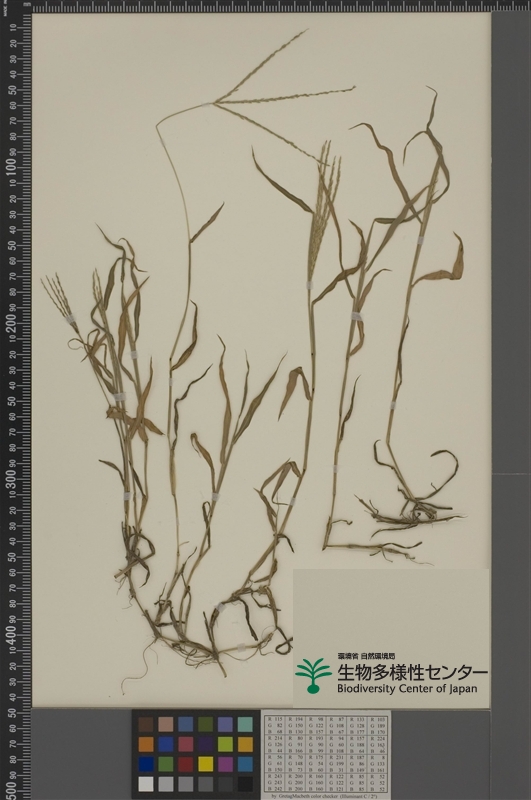Click the green palm-tree logo icon
This screenshot has height=800, width=531.
314,675
